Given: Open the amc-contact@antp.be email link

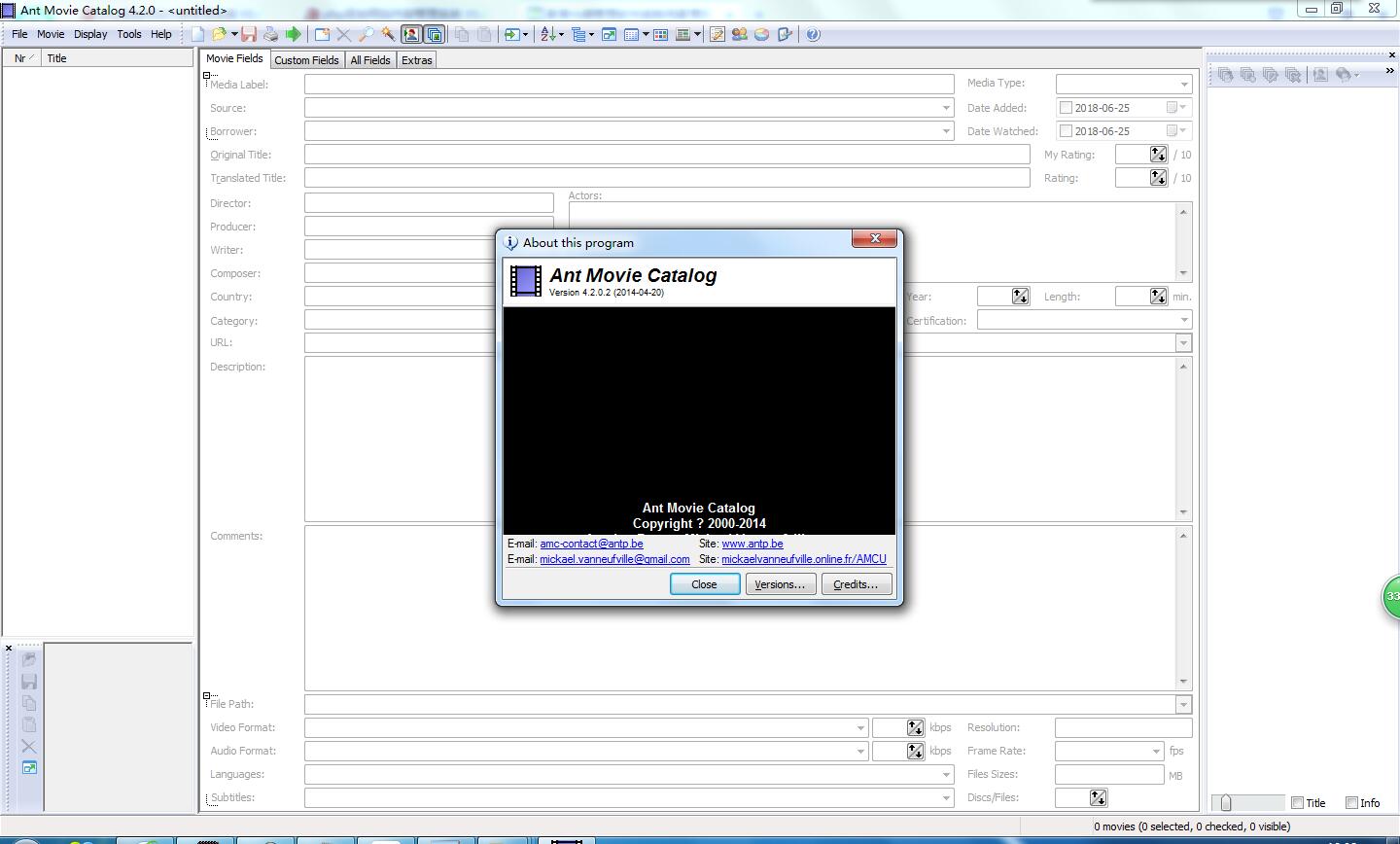Looking at the screenshot, I should (591, 544).
